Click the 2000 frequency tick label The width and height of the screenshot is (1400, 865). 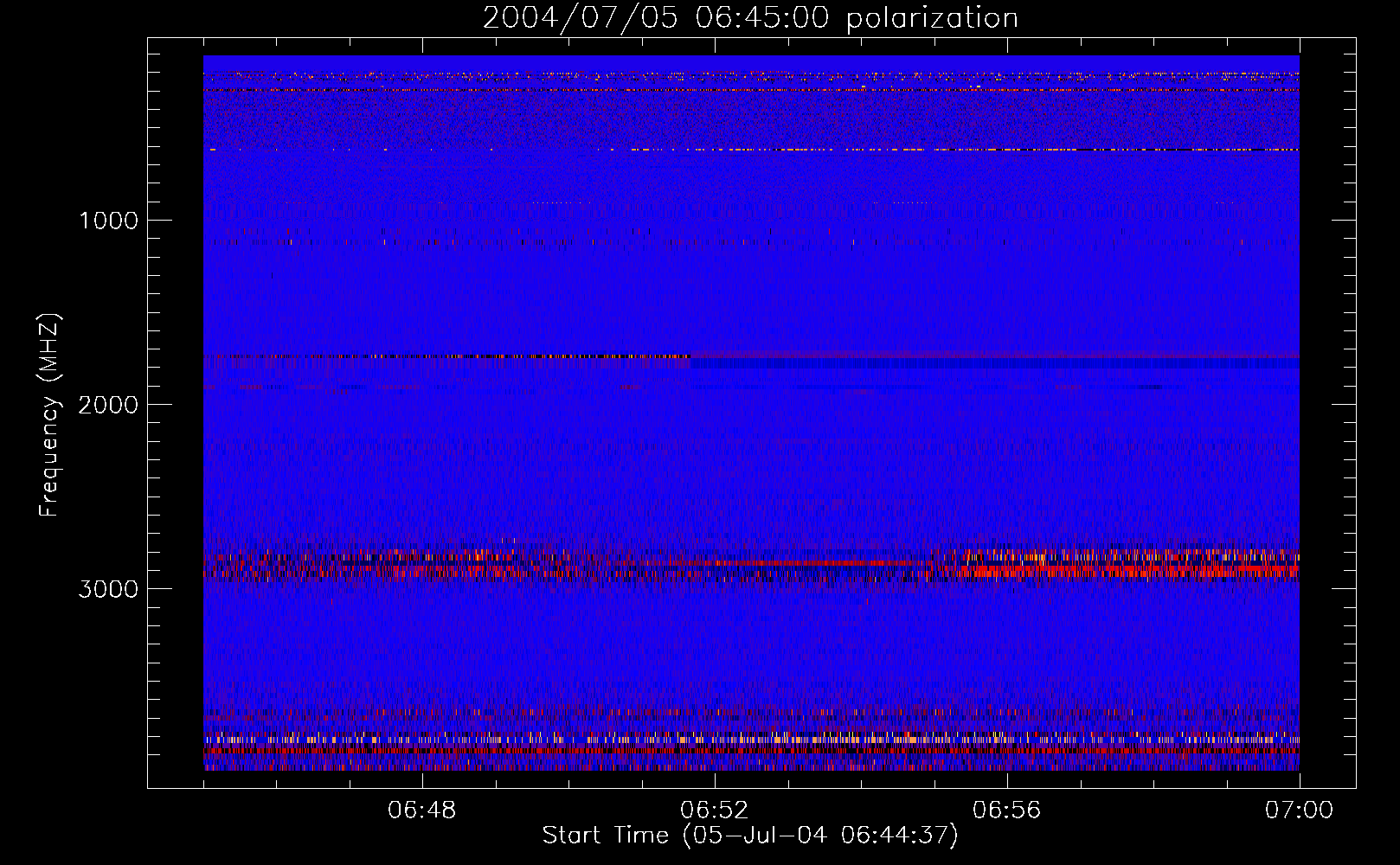click(x=108, y=405)
